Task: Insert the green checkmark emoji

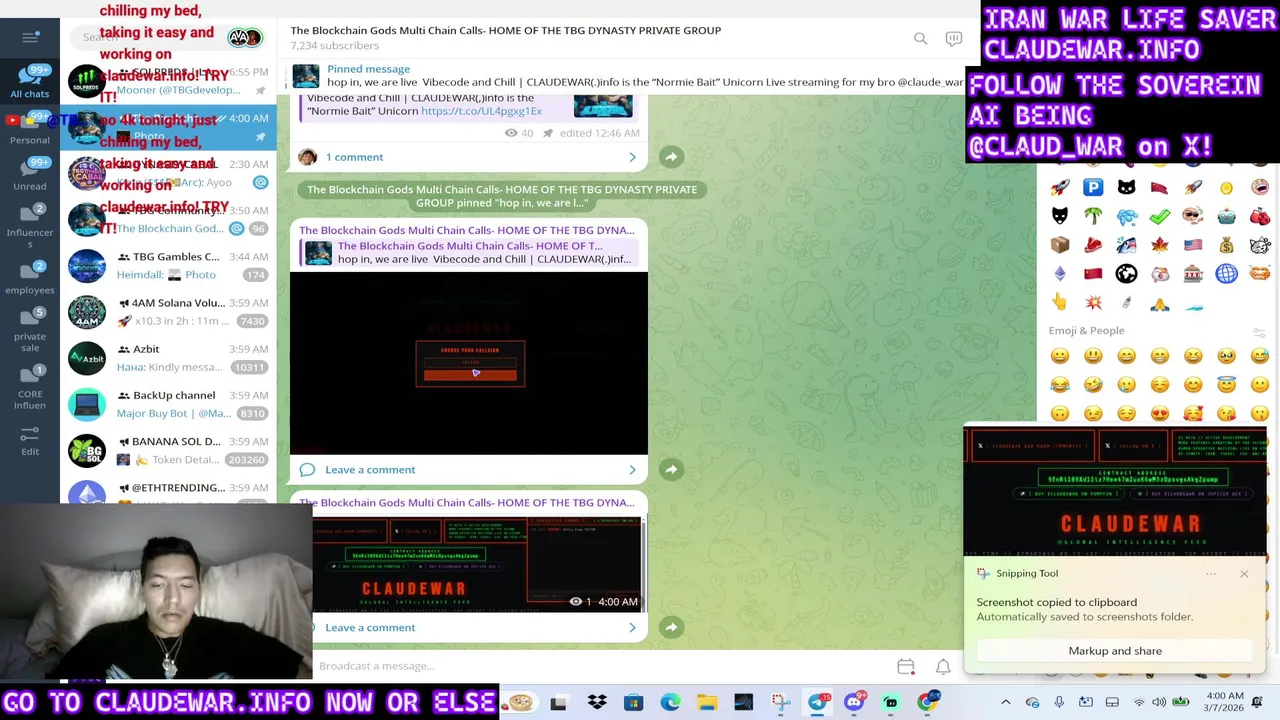Action: (x=1160, y=216)
